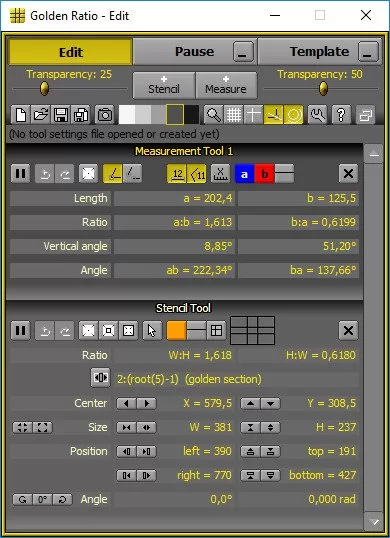Screen dimensions: 390x538
Task: Save settings using the single floppy disk icon
Action: (x=60, y=115)
